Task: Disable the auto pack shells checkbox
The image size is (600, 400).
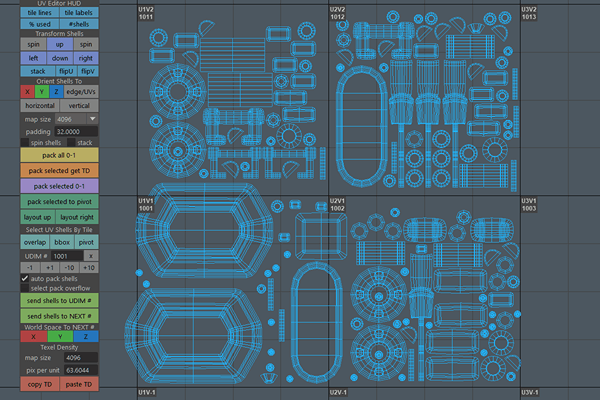Action: point(26,279)
